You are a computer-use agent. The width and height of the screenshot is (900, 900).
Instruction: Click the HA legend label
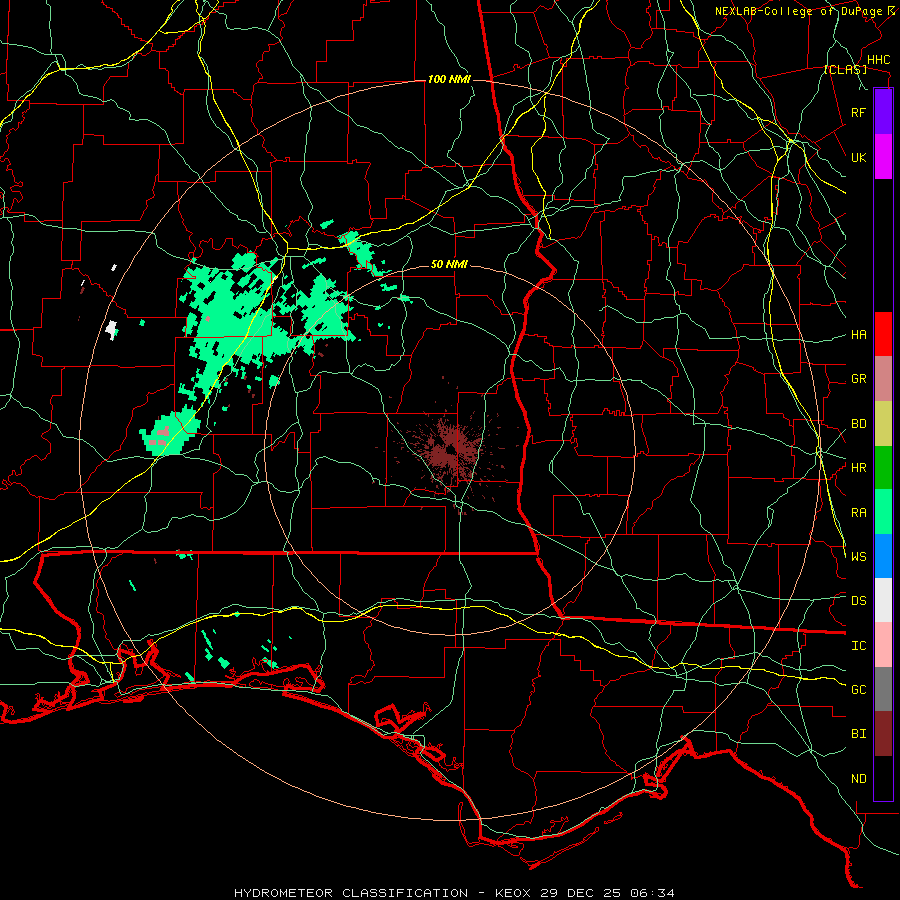858,335
